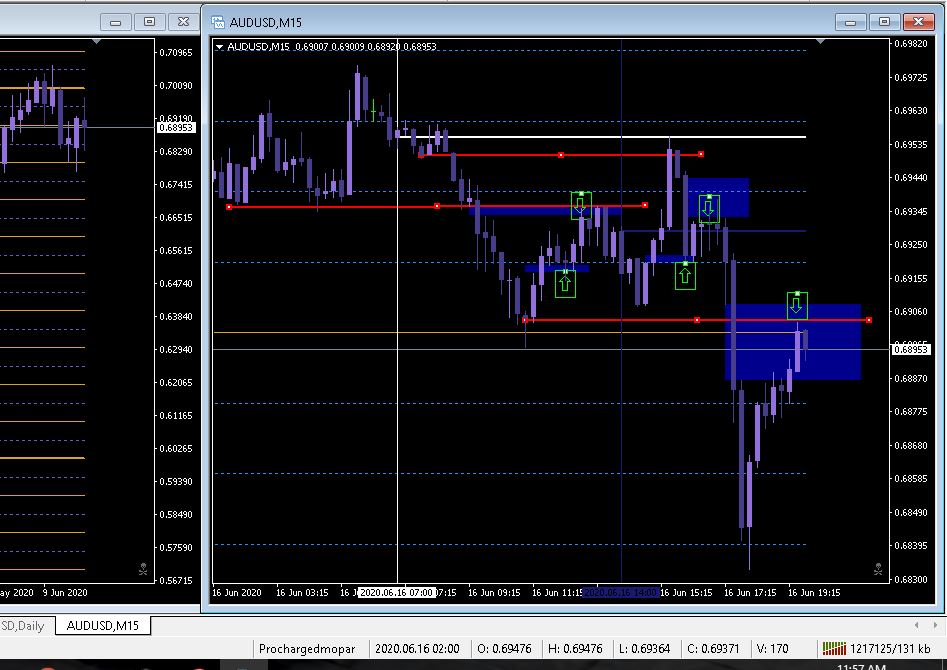
Task: Click the chart shift marker in AUDUSD,M15 chart
Action: click(x=820, y=41)
